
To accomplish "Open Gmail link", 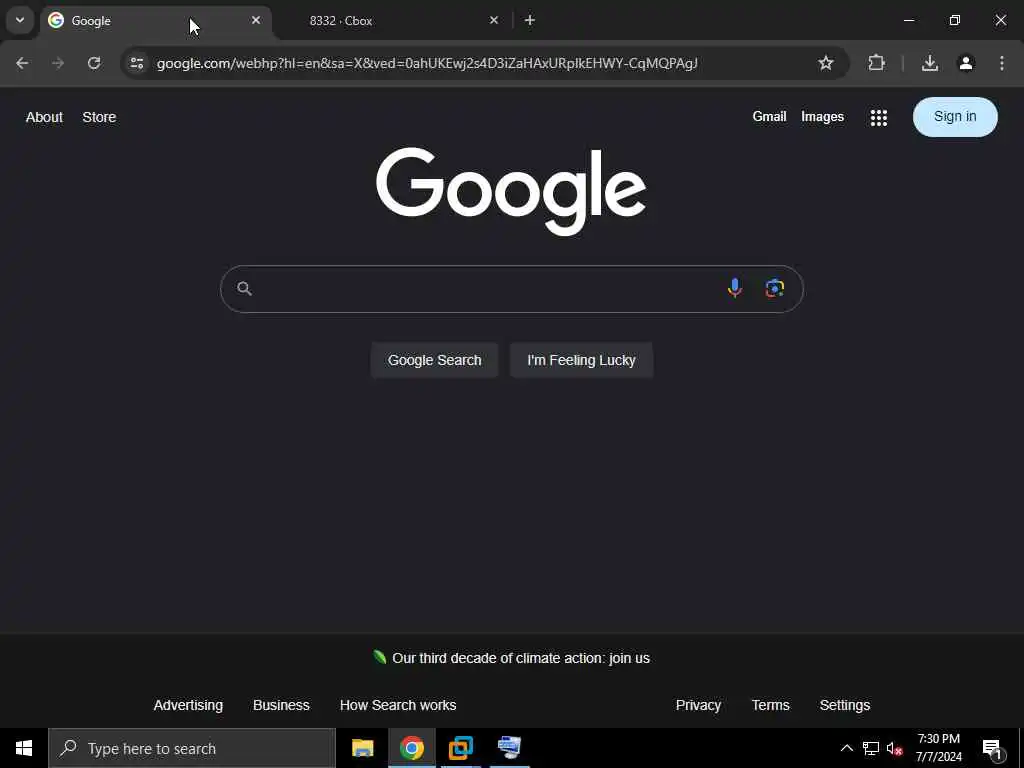I will click(x=769, y=116).
